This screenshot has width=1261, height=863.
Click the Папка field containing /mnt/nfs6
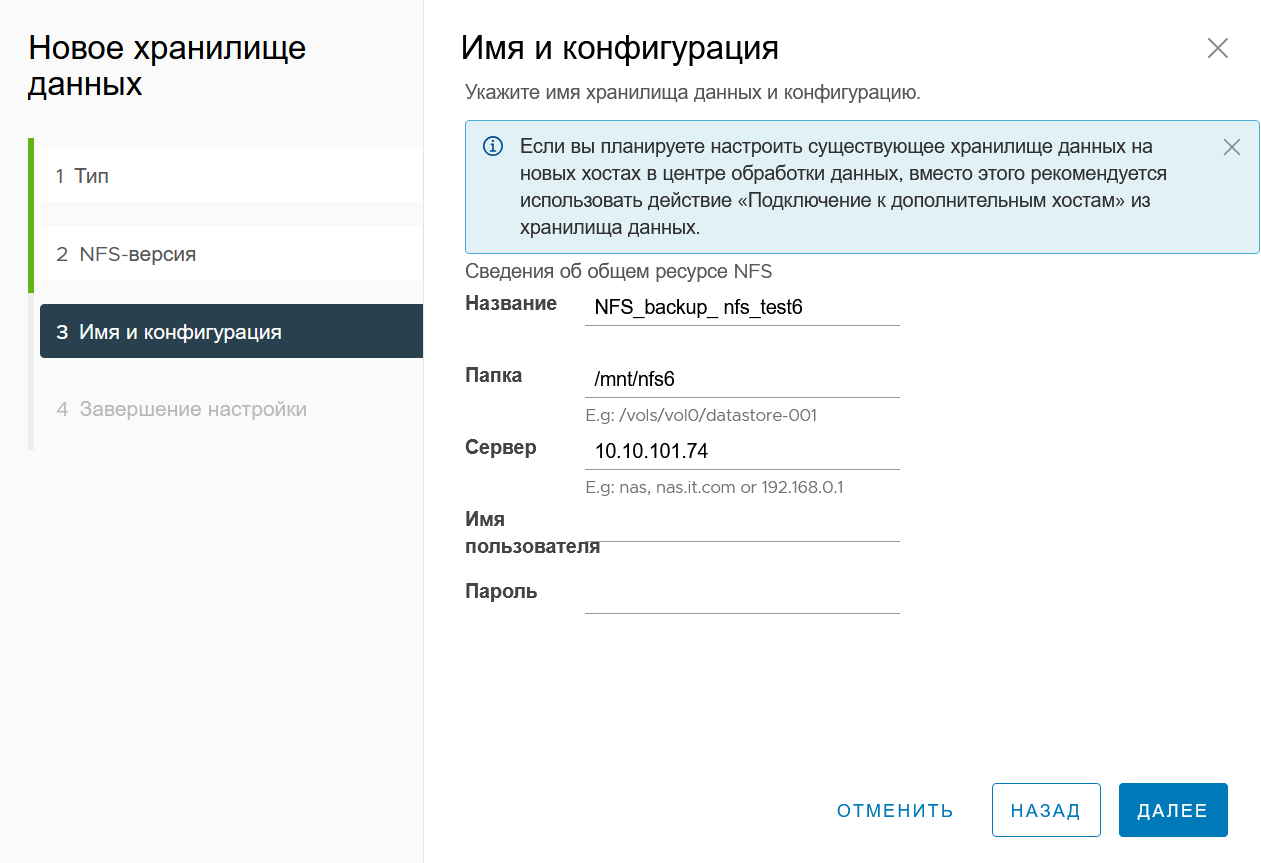(742, 379)
